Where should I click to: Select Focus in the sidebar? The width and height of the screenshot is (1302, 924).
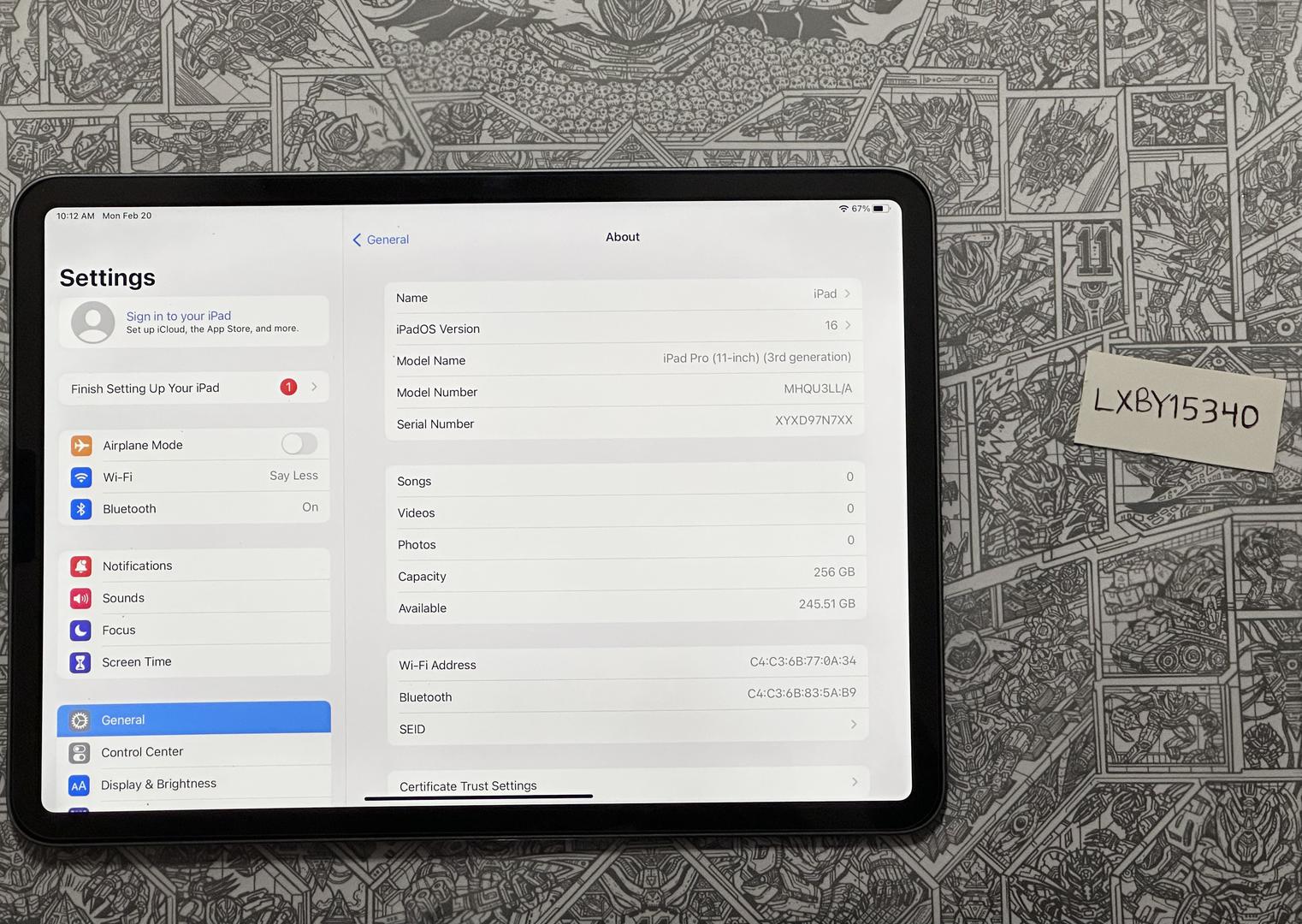tap(194, 630)
